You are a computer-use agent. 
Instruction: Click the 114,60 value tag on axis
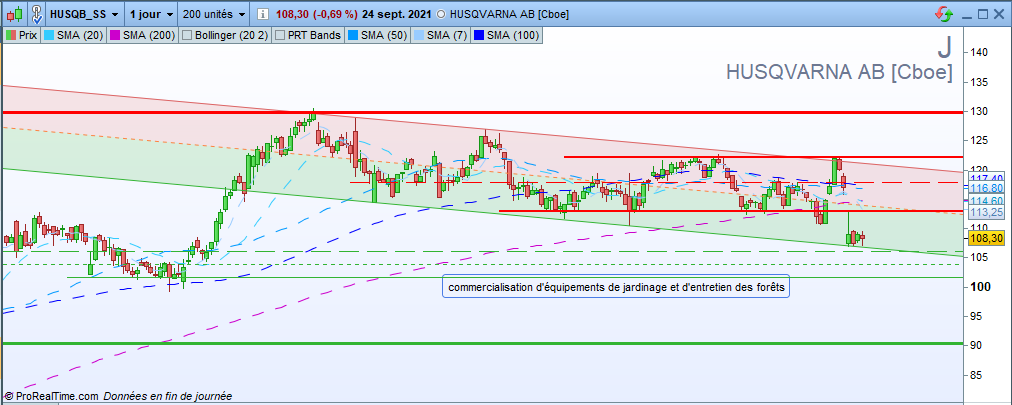click(984, 201)
